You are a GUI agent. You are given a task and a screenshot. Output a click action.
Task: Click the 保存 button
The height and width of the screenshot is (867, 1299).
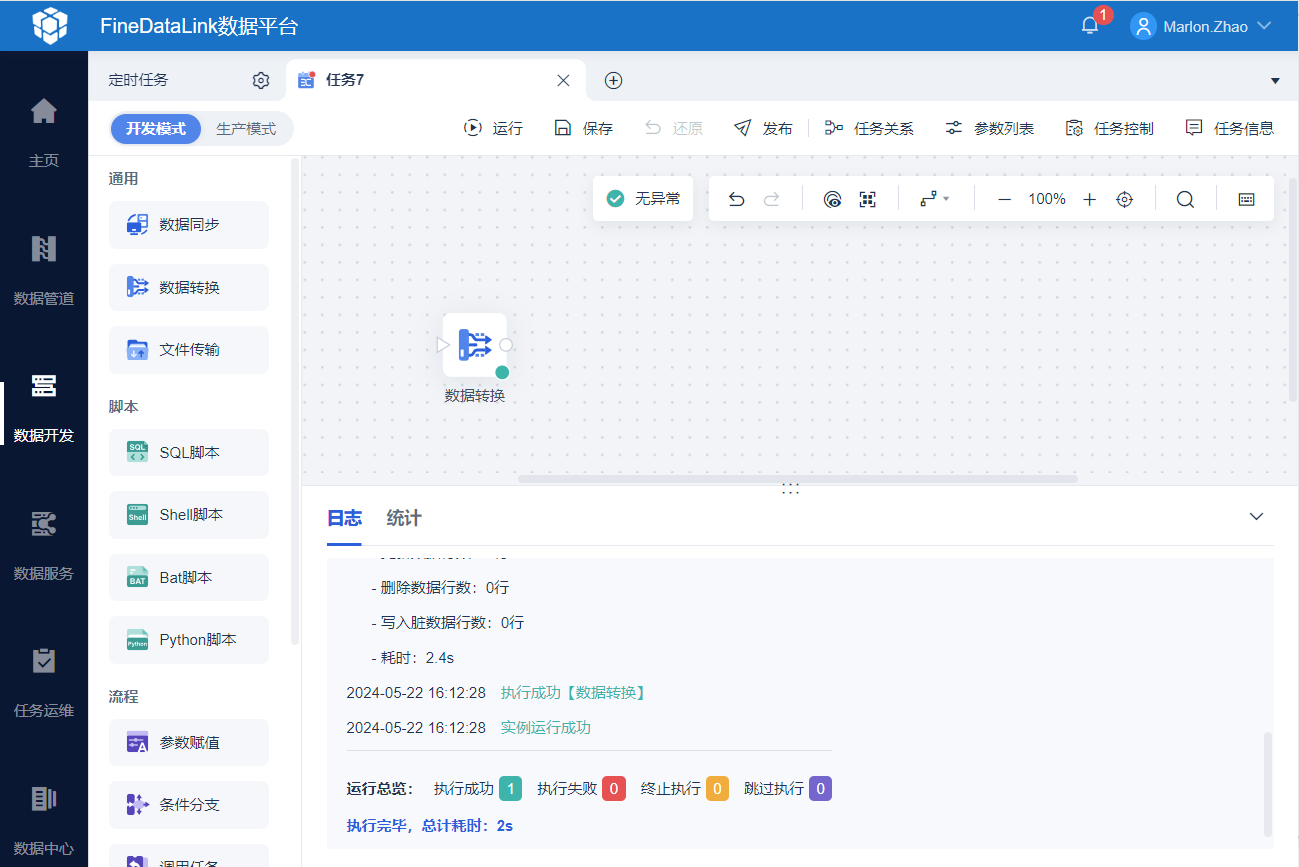pyautogui.click(x=583, y=128)
